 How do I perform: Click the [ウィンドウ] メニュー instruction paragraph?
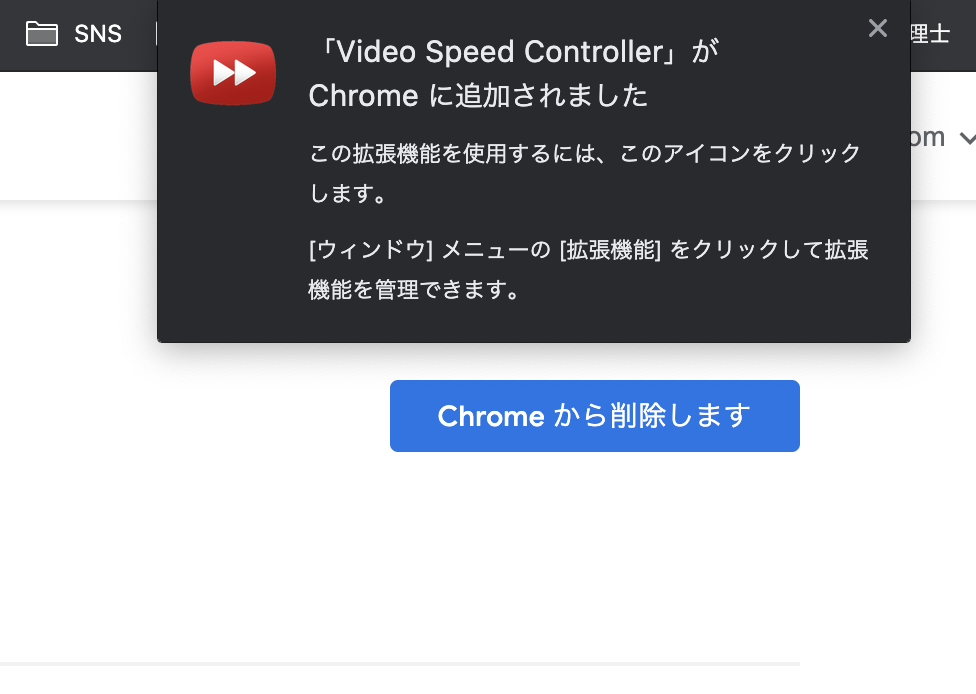(x=588, y=270)
